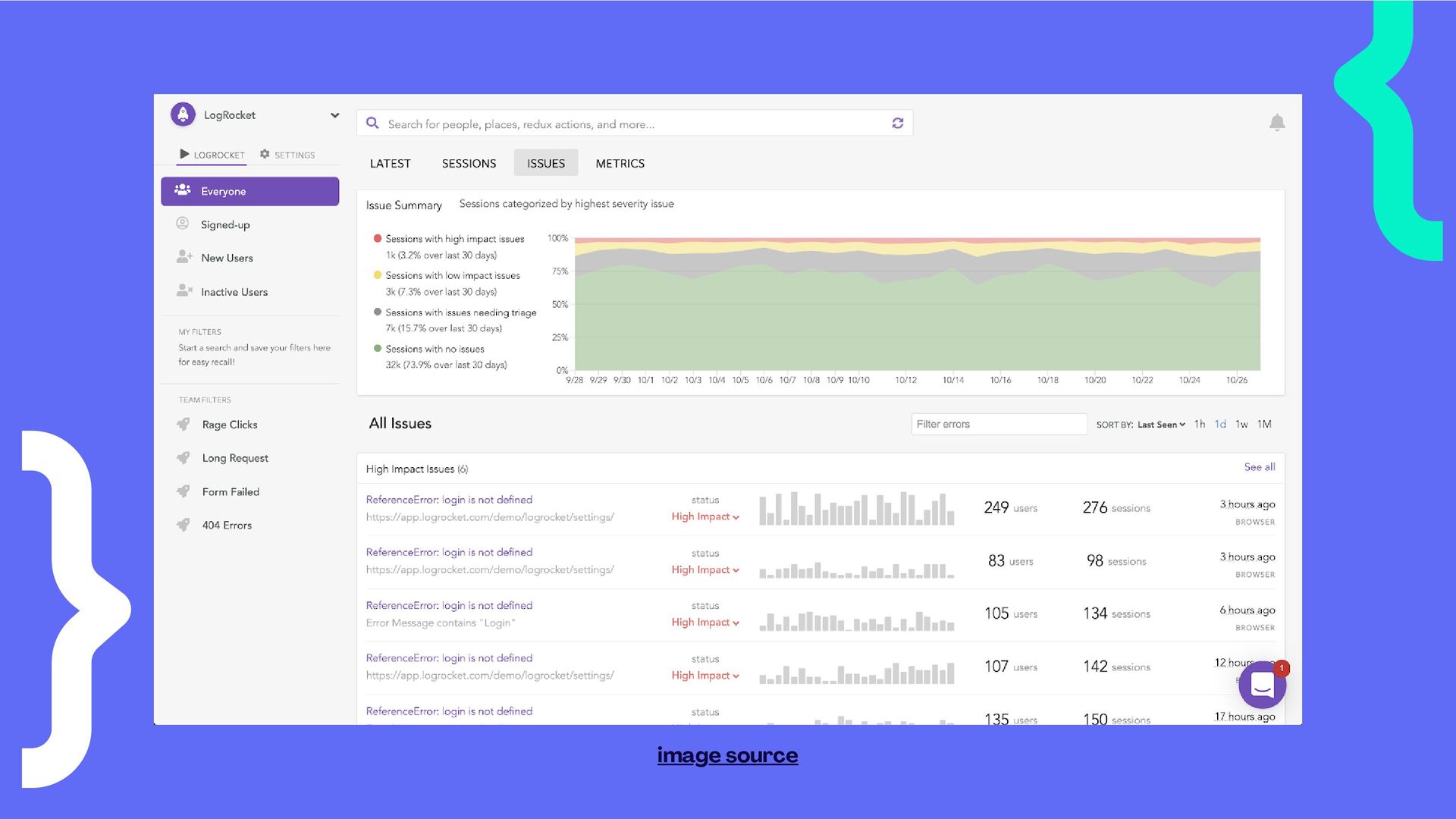This screenshot has width=1456, height=819.
Task: Open the ReferenceError issue with 107 users
Action: (x=449, y=658)
